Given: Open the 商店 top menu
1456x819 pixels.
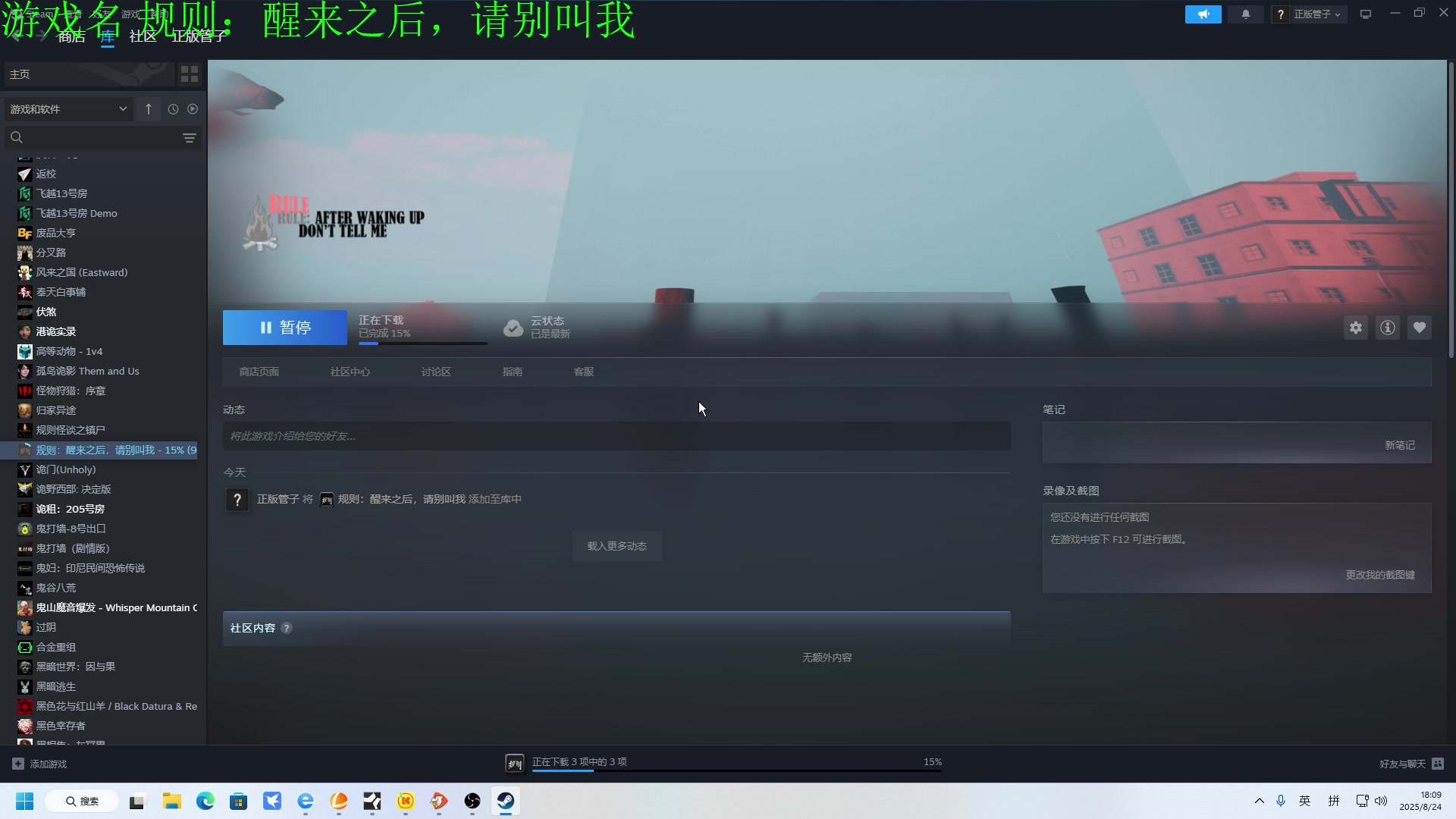Looking at the screenshot, I should pos(72,36).
